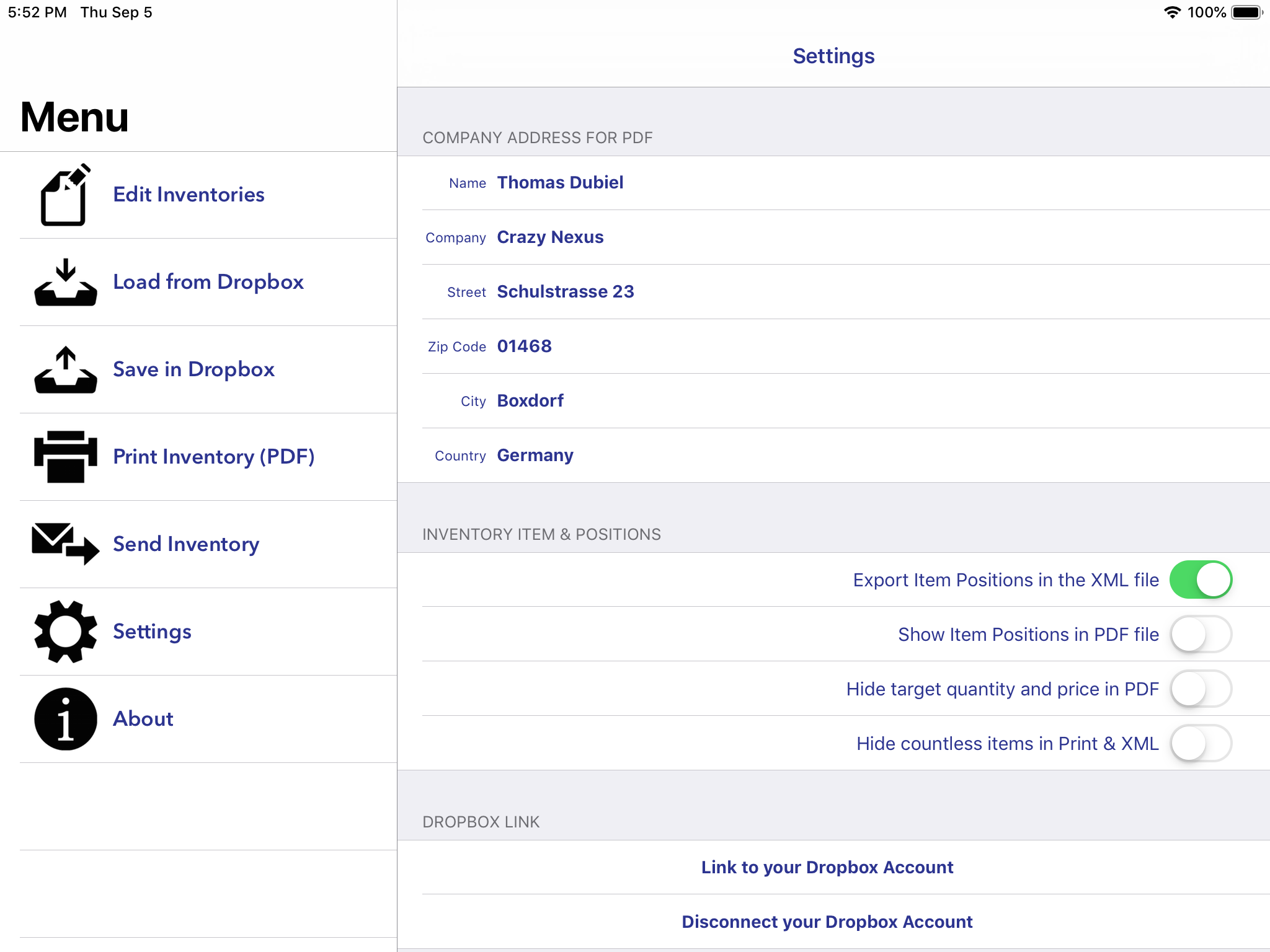Screen dimensions: 1270x952
Task: Disable Export Item Positions in the XML file
Action: [1201, 579]
